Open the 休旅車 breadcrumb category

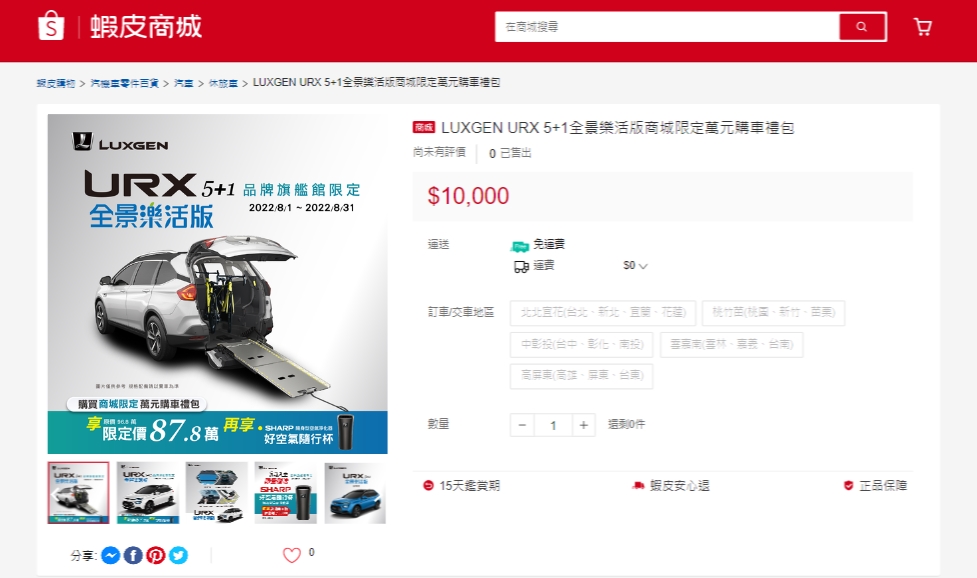pyautogui.click(x=225, y=83)
